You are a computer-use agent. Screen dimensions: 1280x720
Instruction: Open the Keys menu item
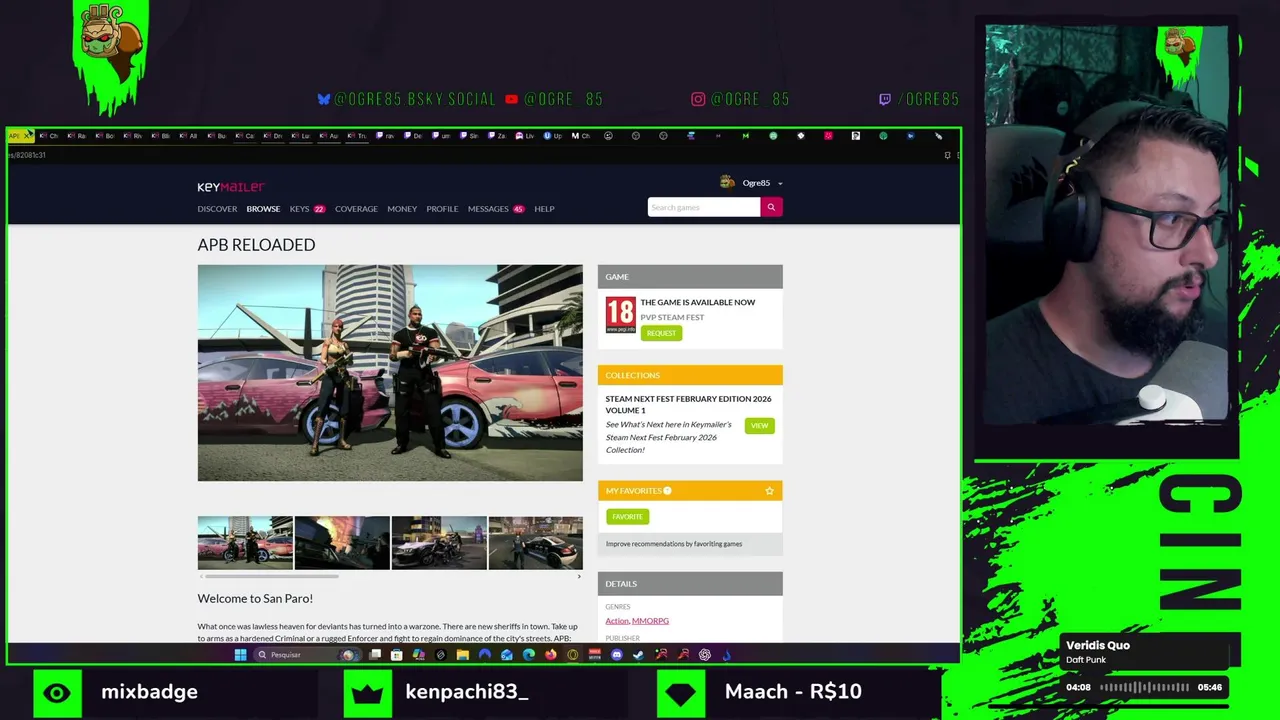[299, 209]
